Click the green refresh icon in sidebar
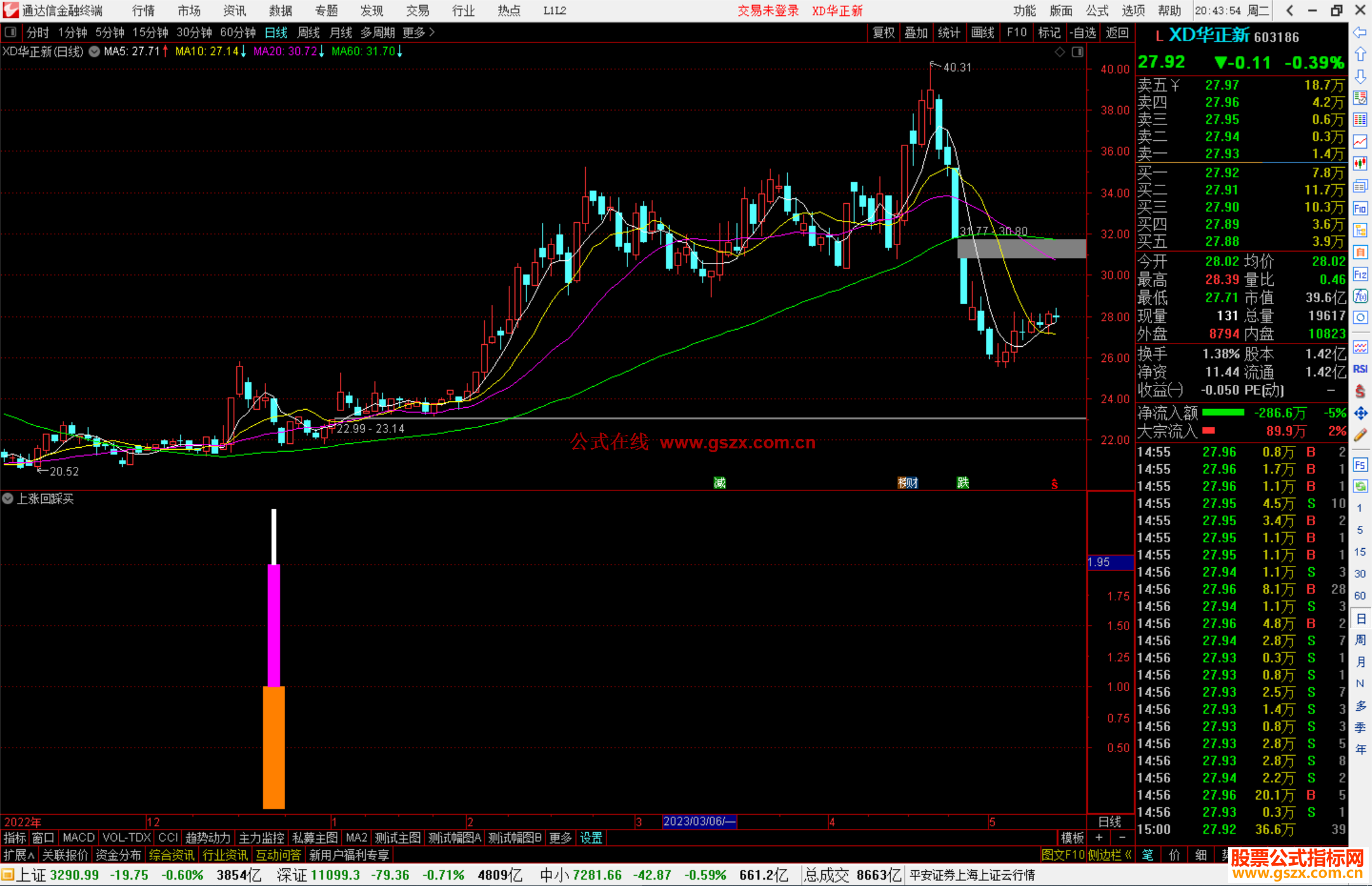 click(x=1360, y=487)
